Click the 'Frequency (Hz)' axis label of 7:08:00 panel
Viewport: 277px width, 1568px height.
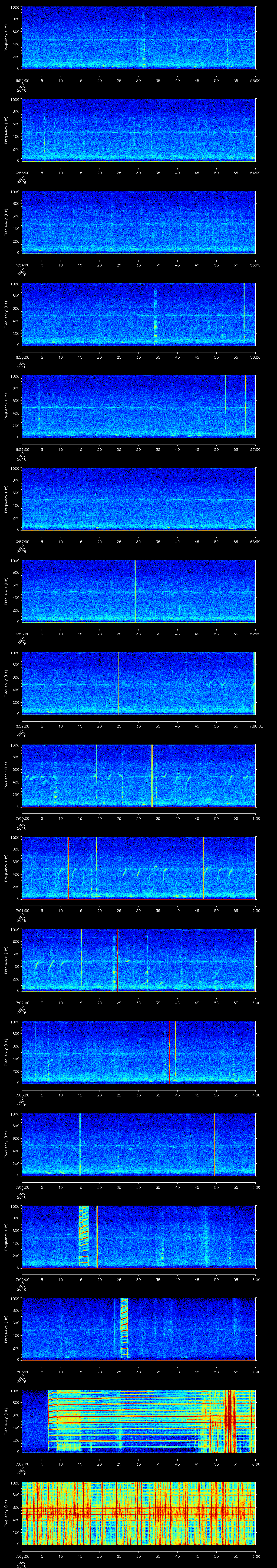click(x=7, y=1513)
